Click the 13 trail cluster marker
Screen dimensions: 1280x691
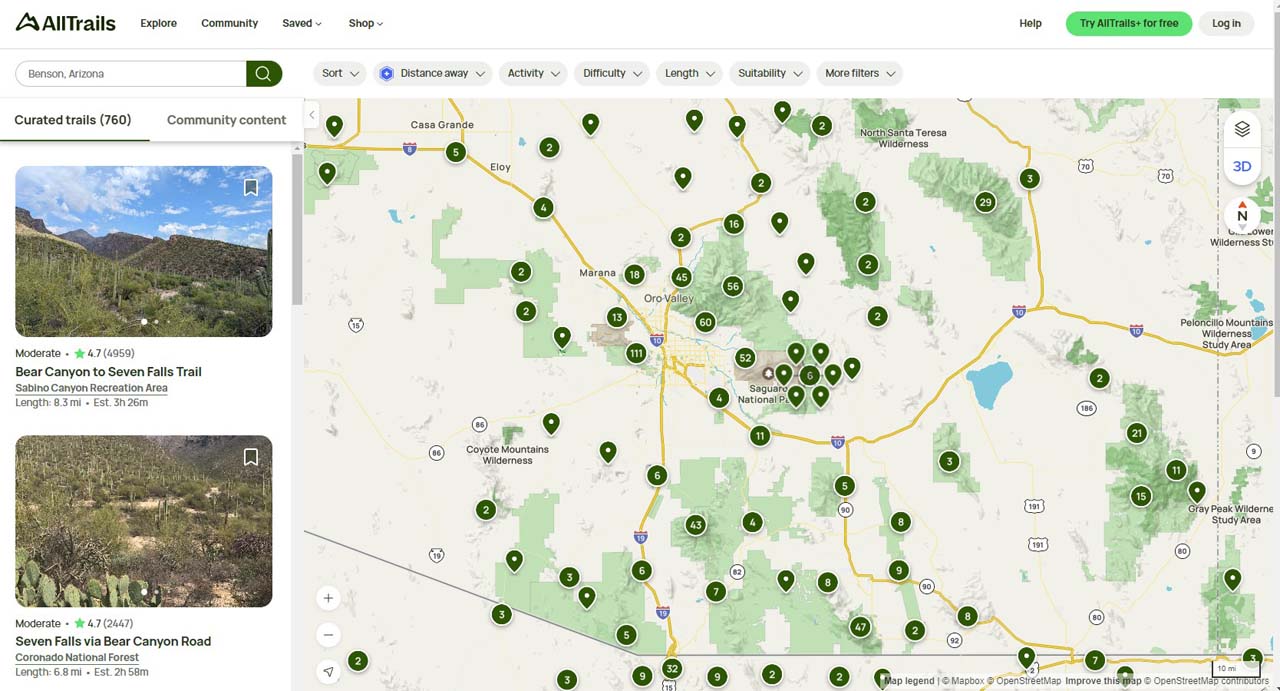point(617,318)
